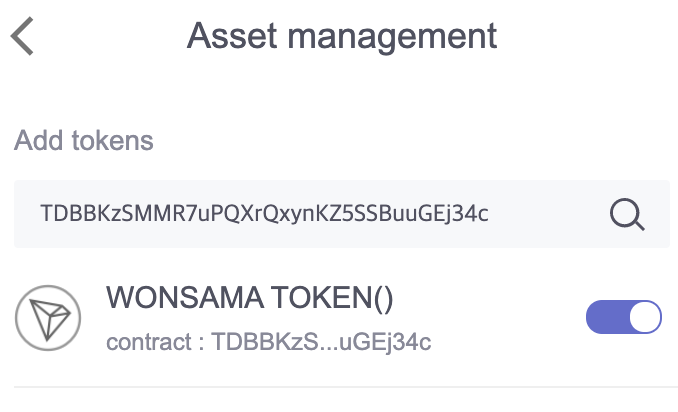This screenshot has height=412, width=678.
Task: Click the contract TDBBKzS...uGEj34c text
Action: point(268,342)
